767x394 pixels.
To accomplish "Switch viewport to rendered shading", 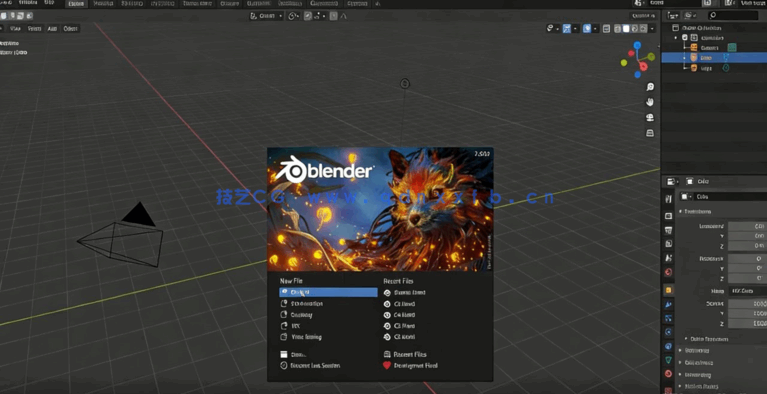I will click(x=643, y=28).
